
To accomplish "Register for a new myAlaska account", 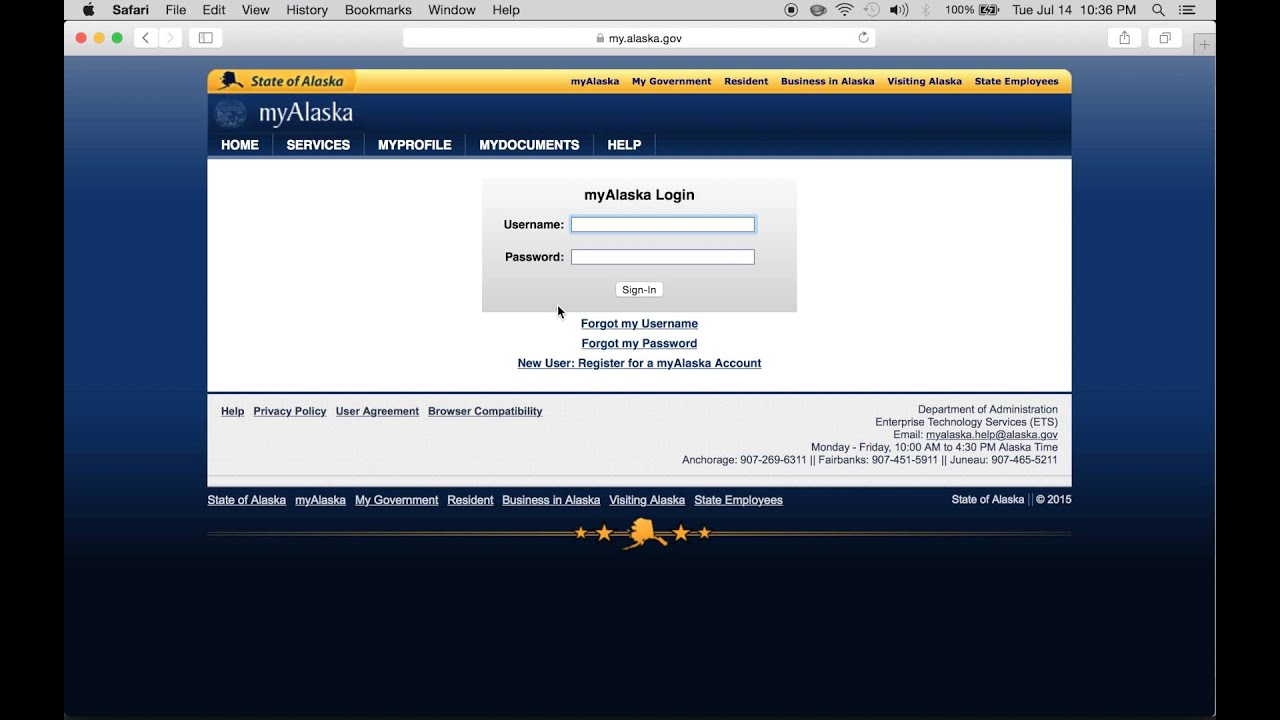I will point(639,363).
